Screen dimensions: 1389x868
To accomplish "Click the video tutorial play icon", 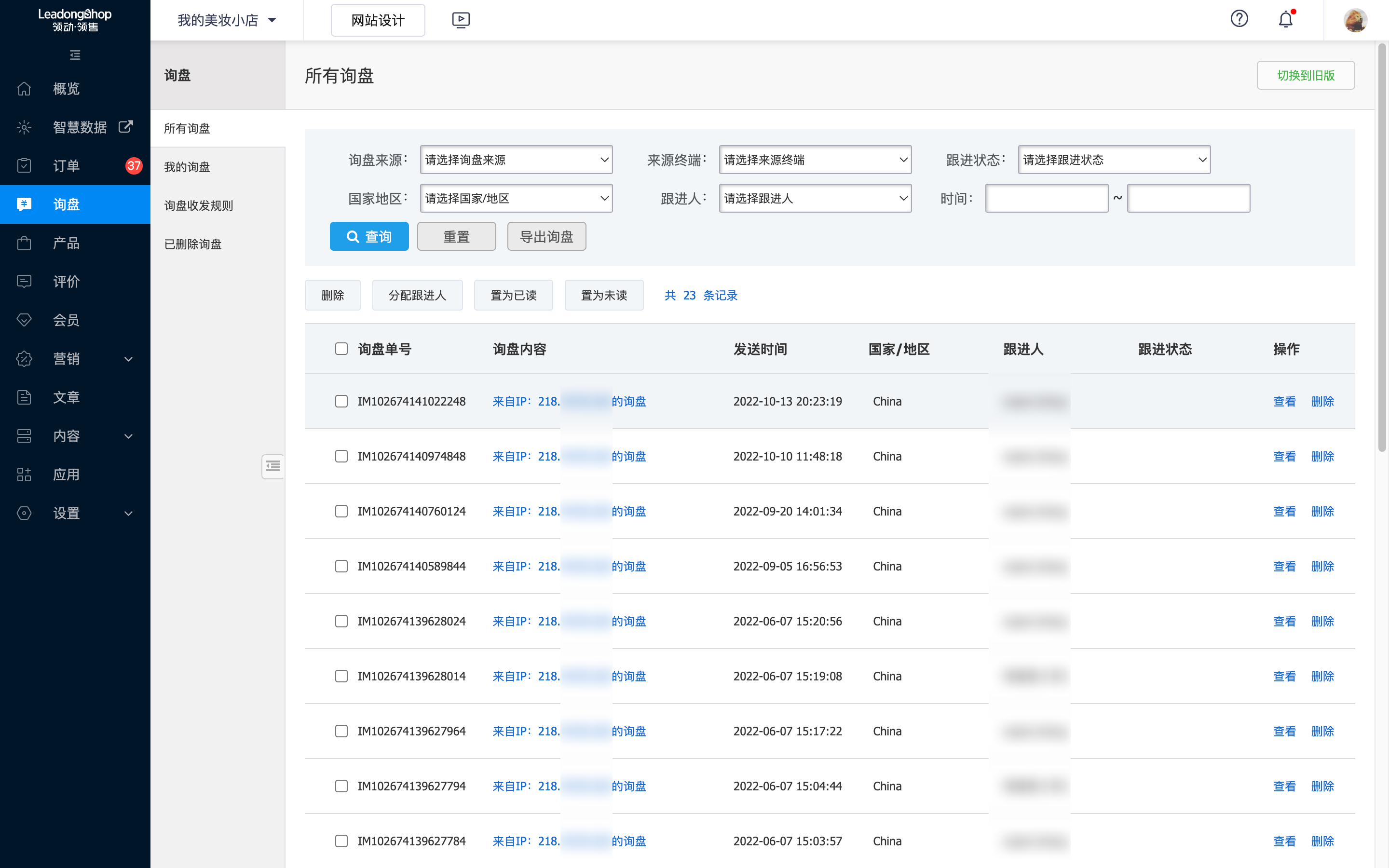I will 460,19.
